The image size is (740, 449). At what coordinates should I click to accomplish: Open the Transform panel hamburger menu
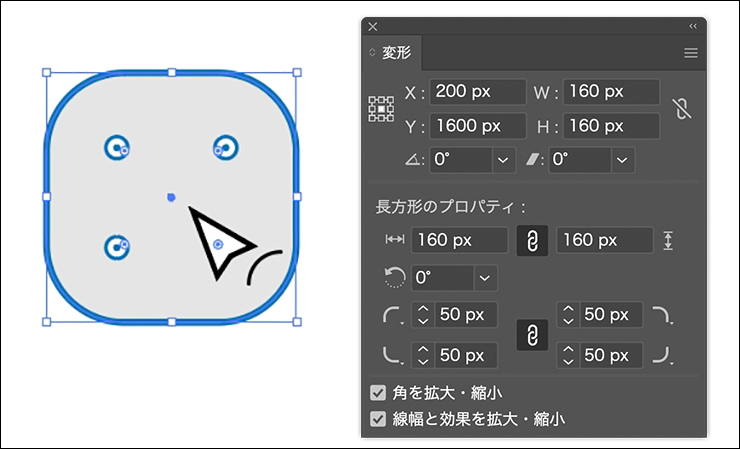pyautogui.click(x=691, y=53)
